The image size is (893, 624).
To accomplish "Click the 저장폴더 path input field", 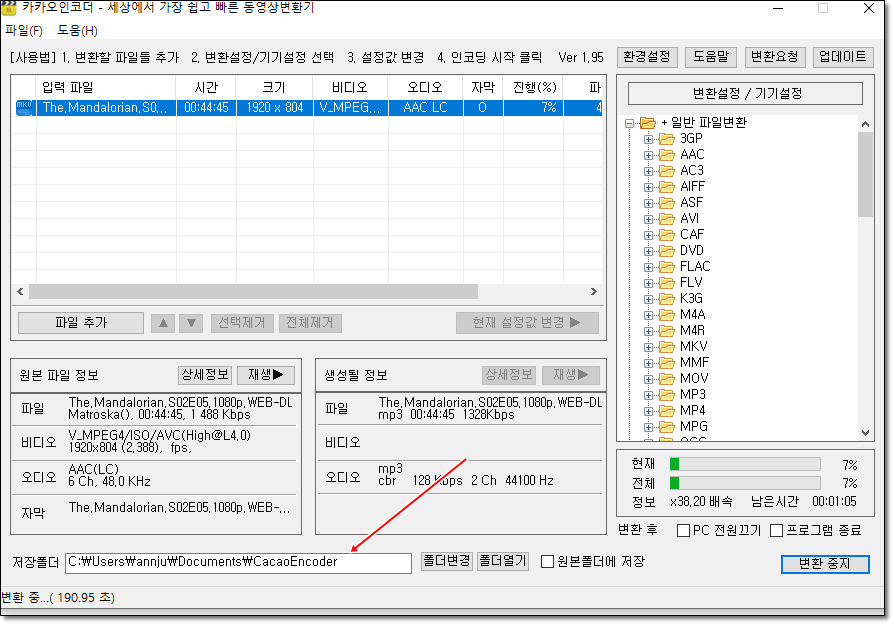I will [x=238, y=563].
